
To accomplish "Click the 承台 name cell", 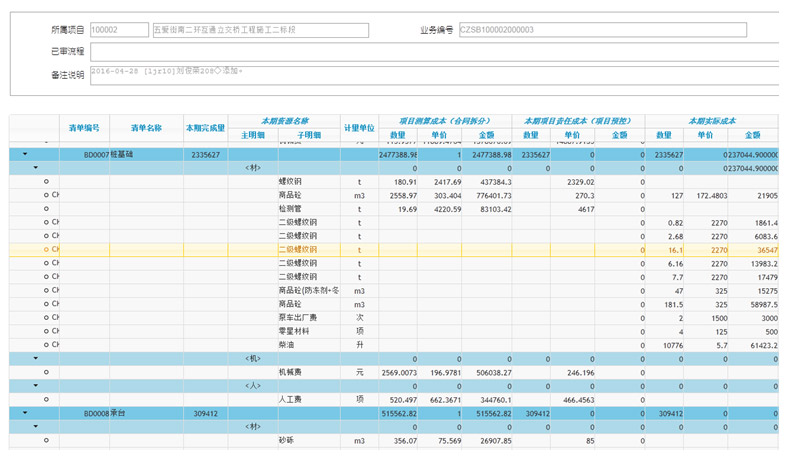I will pos(146,413).
